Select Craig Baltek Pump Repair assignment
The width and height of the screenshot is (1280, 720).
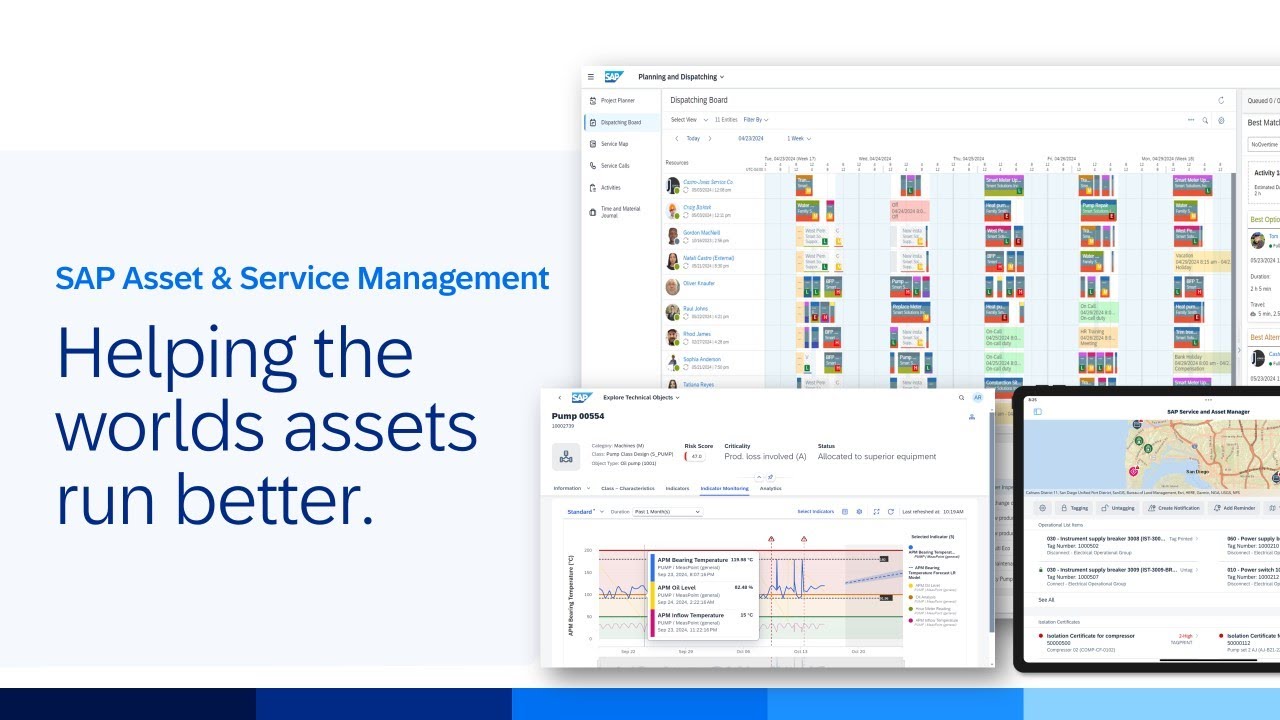[1098, 211]
